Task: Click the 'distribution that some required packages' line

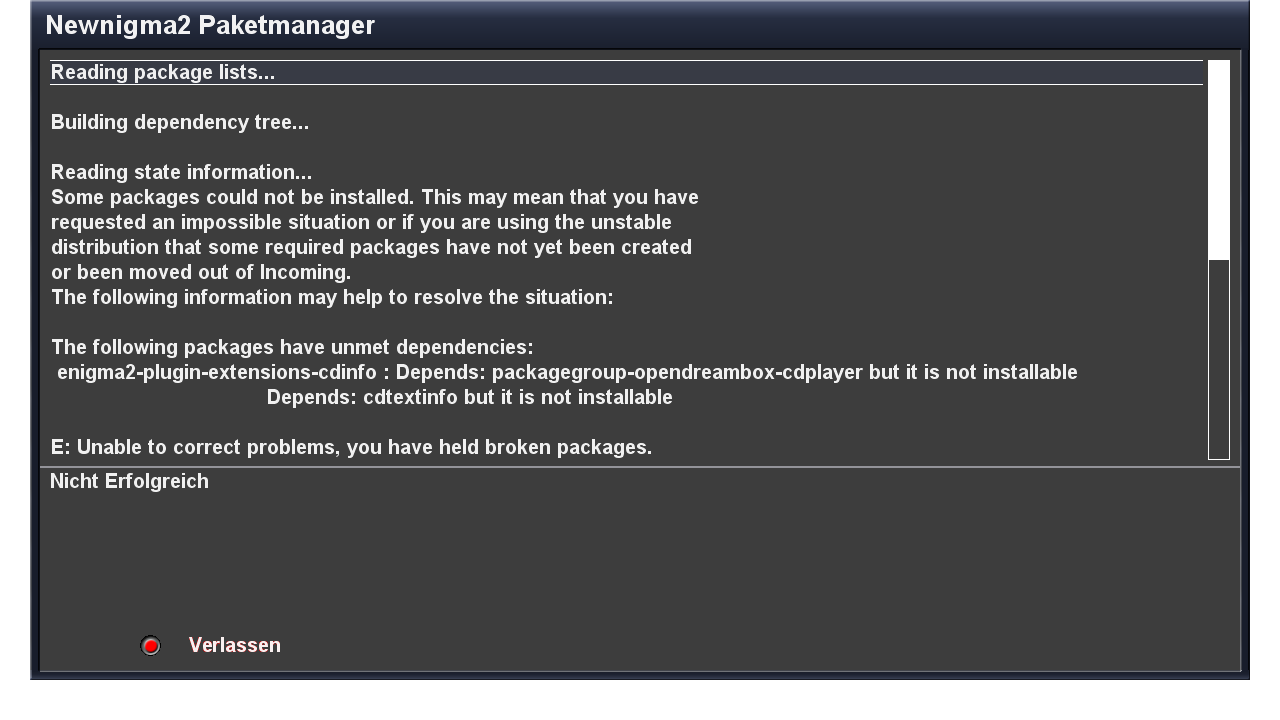Action: [371, 248]
